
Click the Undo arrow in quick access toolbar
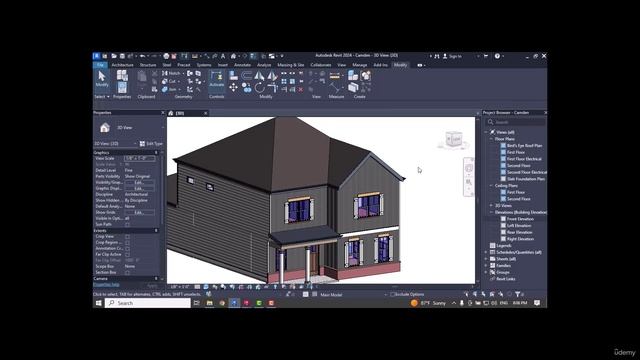(142, 56)
